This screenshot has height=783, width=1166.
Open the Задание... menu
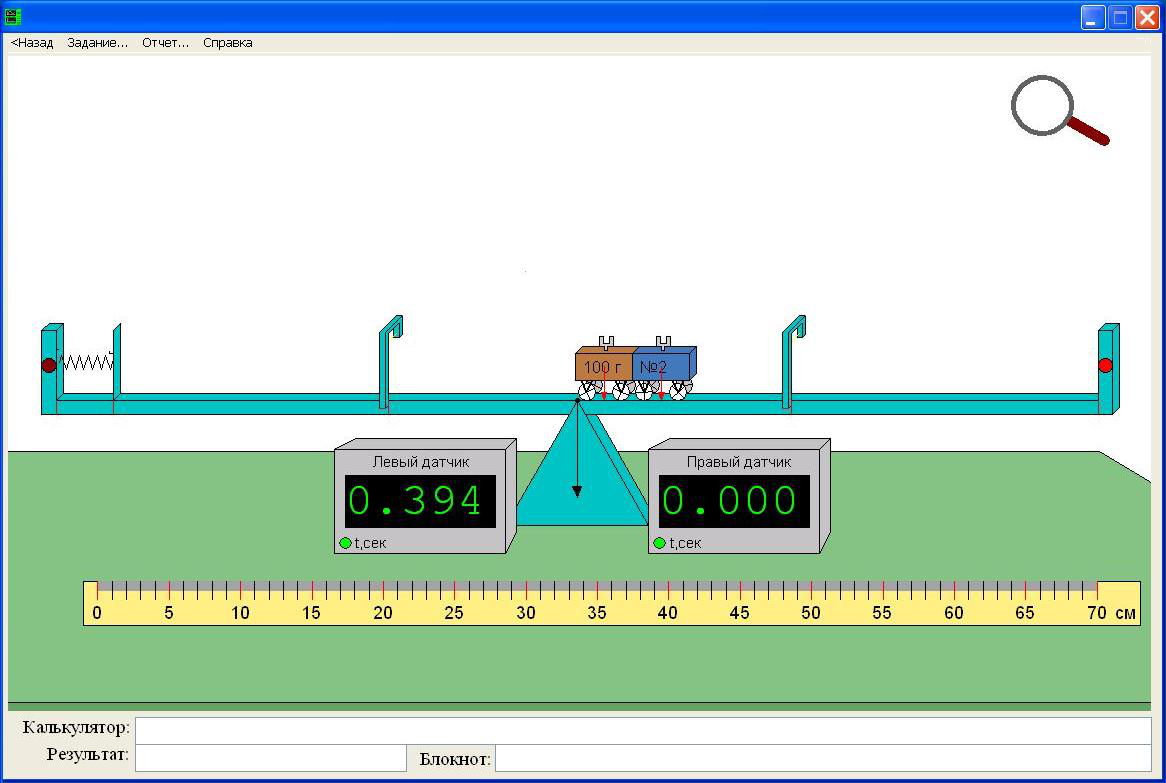[98, 43]
